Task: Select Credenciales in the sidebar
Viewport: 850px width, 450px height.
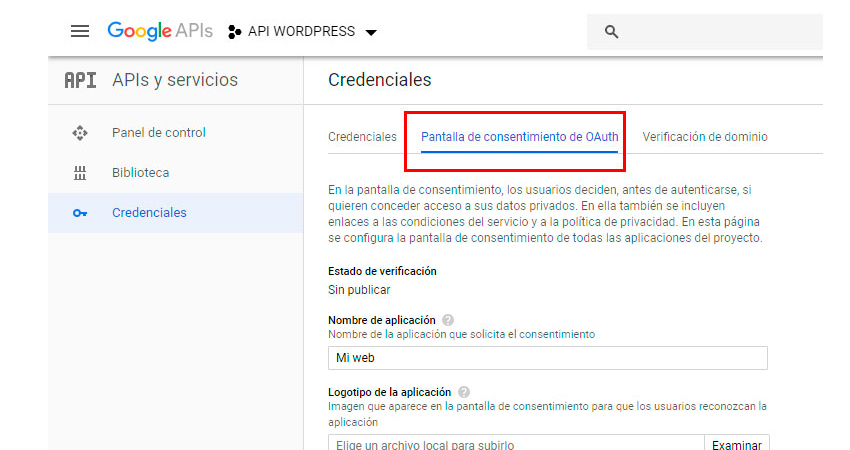Action: [x=175, y=213]
